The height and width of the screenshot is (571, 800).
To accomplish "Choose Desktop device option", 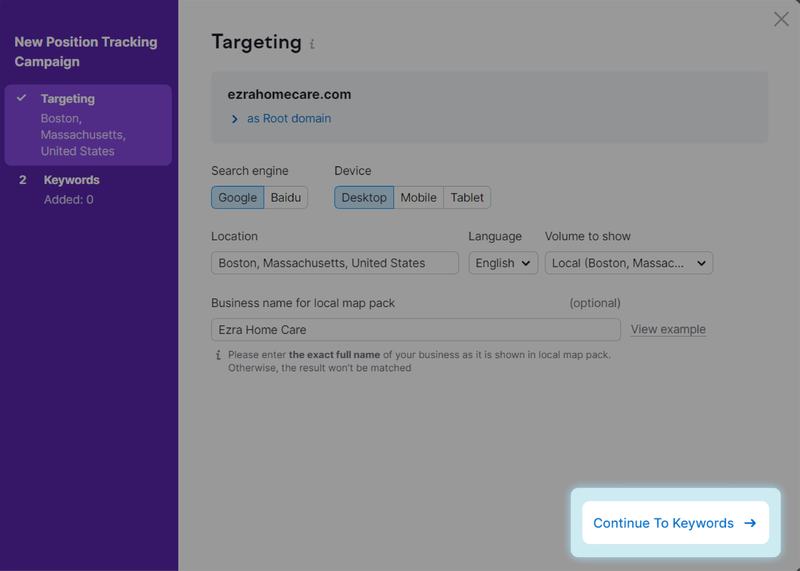I will [x=364, y=197].
